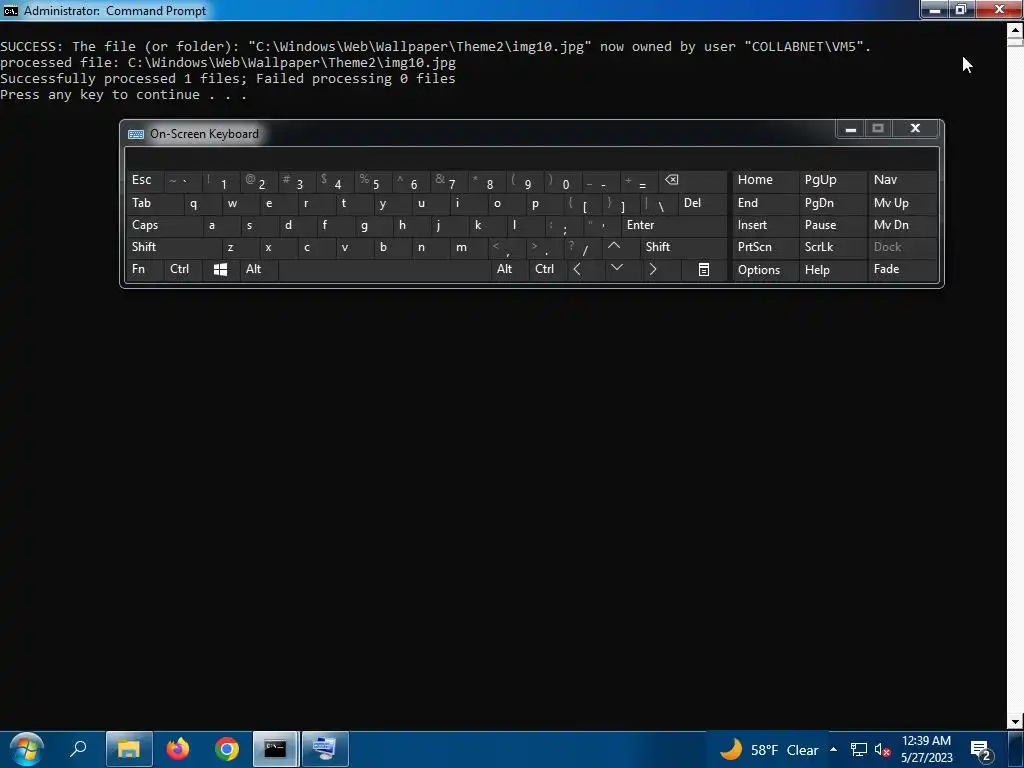Open clock showing 12:39 AM
The image size is (1024, 768).
pyautogui.click(x=926, y=749)
